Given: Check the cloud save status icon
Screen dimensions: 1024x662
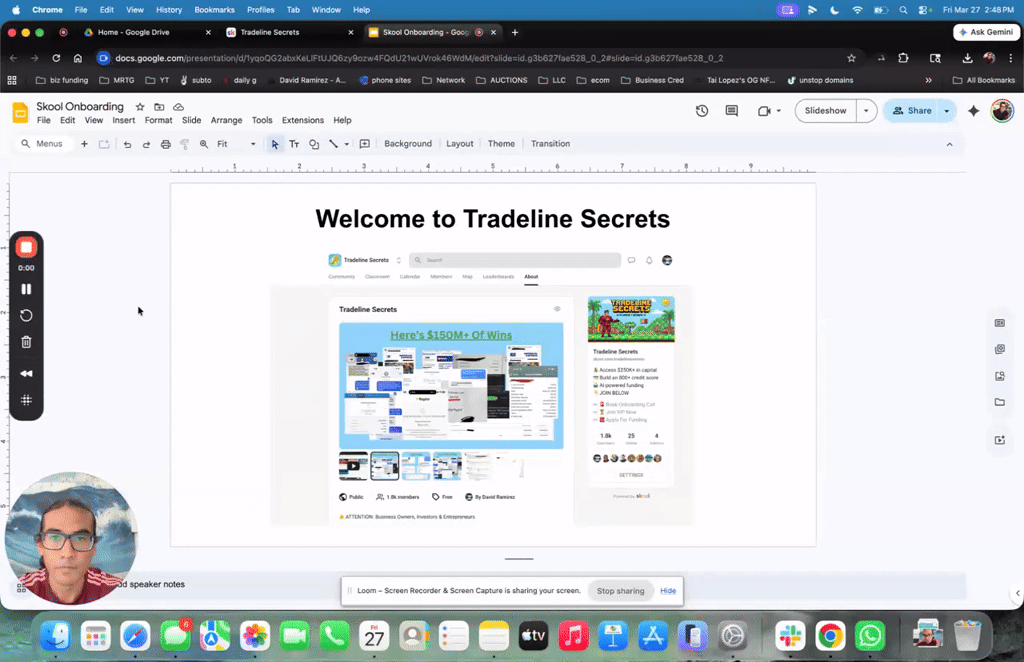Looking at the screenshot, I should (178, 106).
